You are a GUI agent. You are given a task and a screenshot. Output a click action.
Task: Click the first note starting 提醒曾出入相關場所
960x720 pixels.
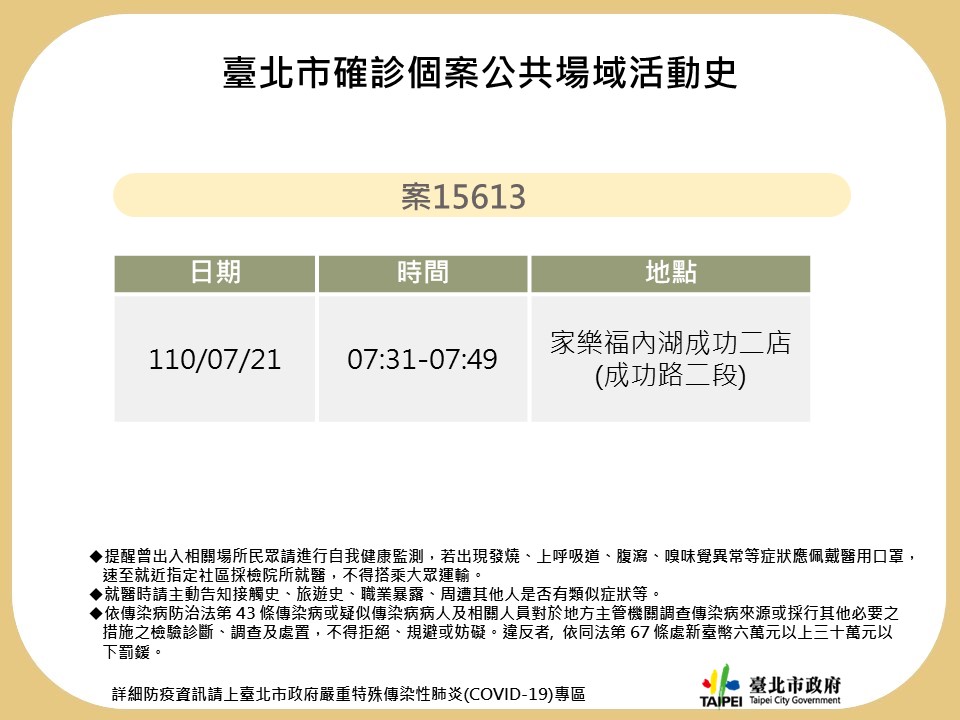pos(503,566)
